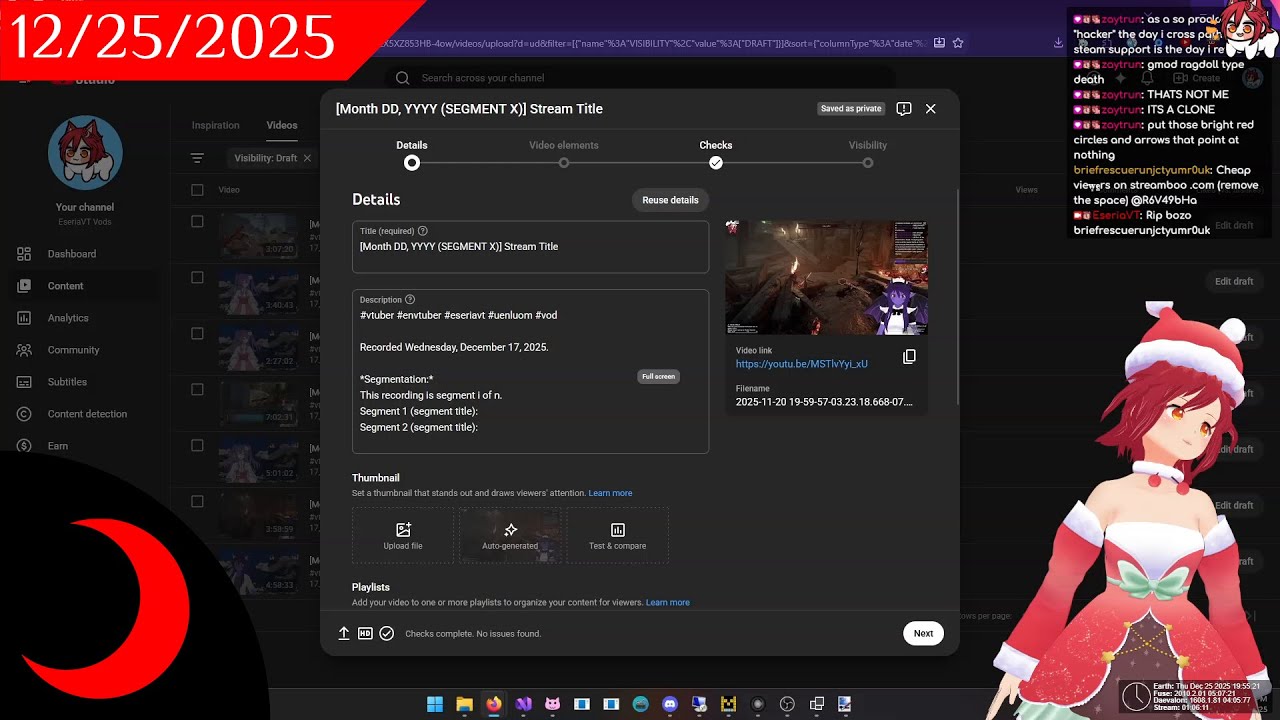Viewport: 1280px width, 720px height.
Task: Switch to the Videos tab
Action: (x=282, y=125)
